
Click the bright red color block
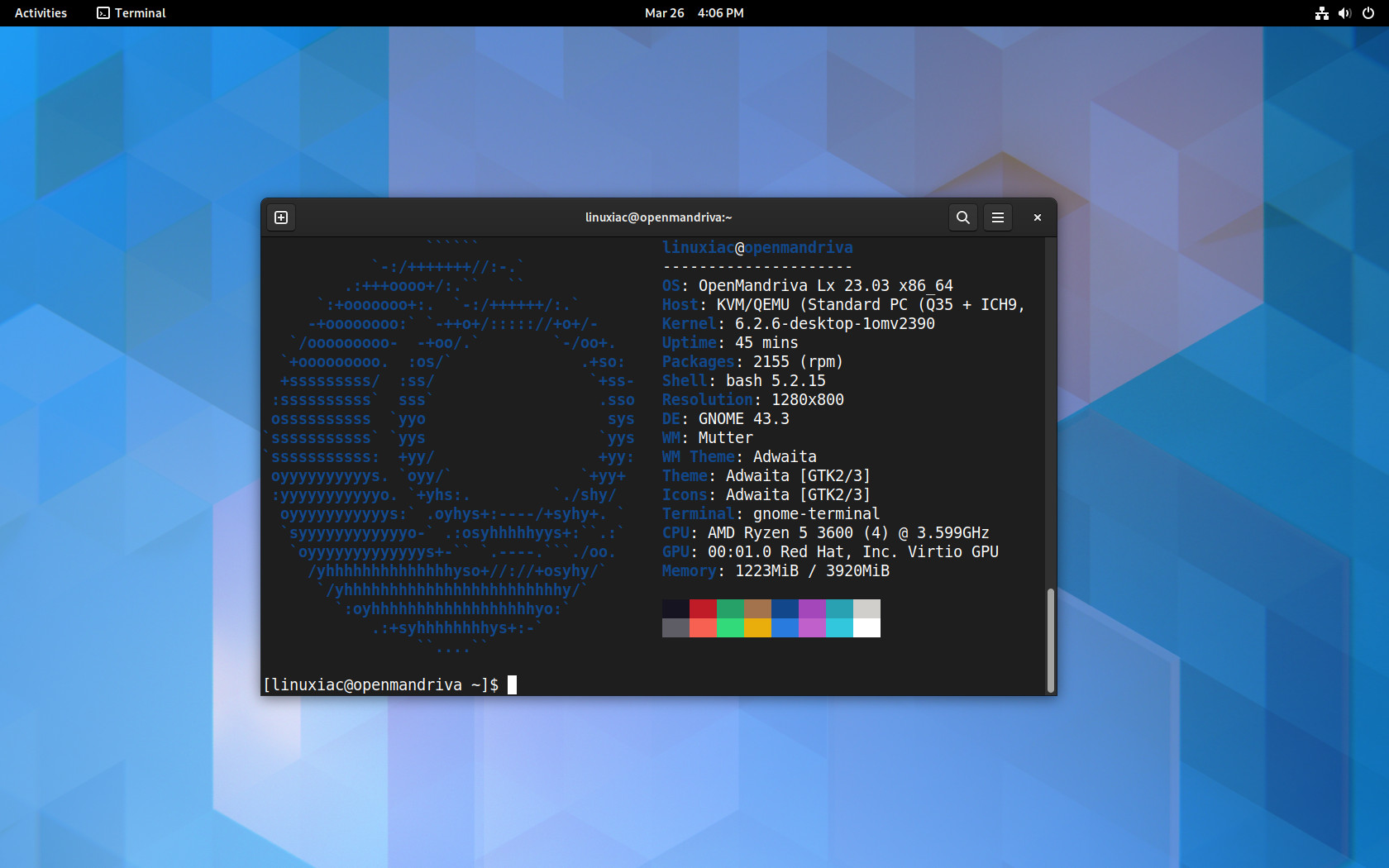point(703,628)
